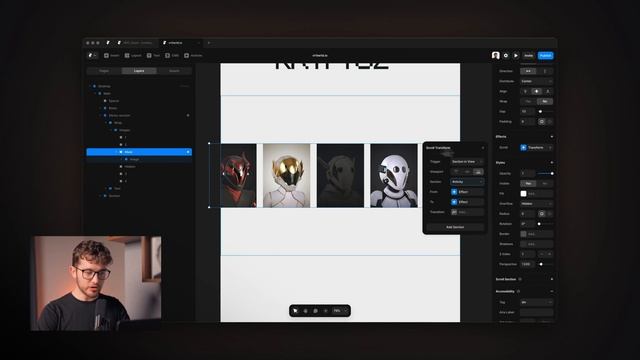Toggle uniform Padding mode

542,122
